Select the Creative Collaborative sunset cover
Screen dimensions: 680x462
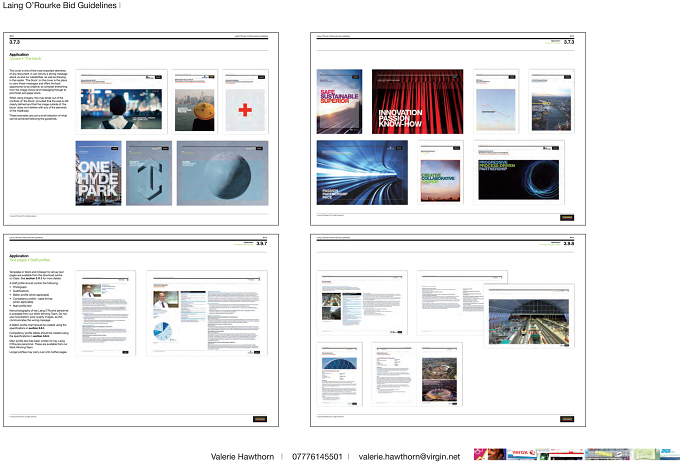click(x=440, y=172)
